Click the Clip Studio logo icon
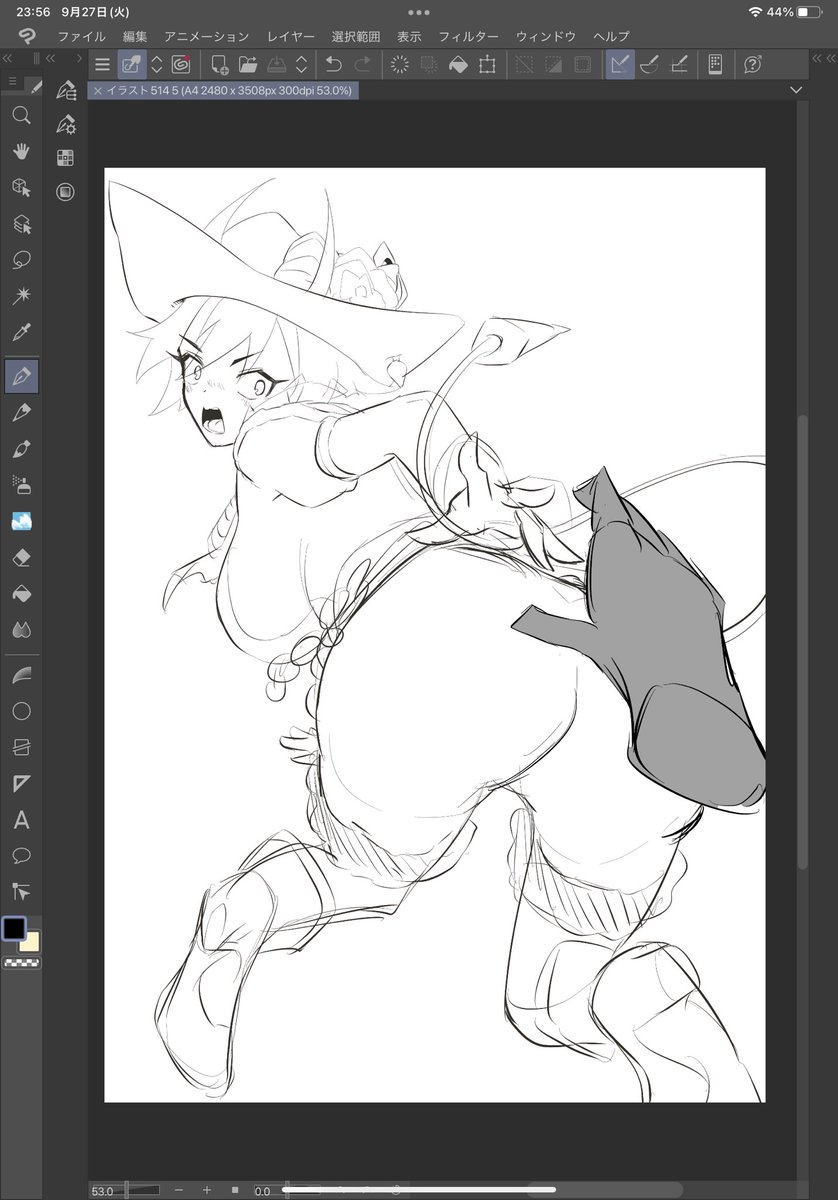Viewport: 838px width, 1200px height. pos(27,36)
